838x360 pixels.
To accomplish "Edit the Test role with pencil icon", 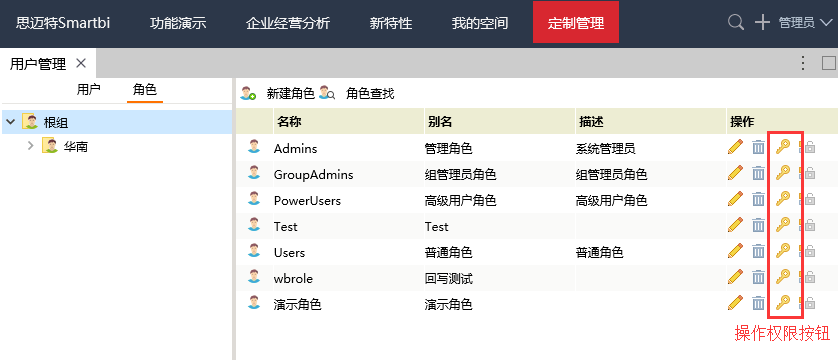I will [x=735, y=225].
